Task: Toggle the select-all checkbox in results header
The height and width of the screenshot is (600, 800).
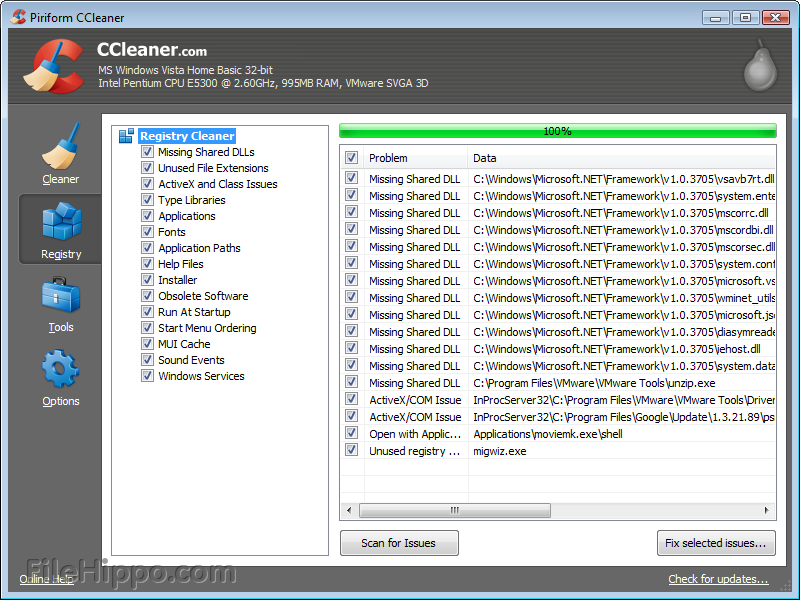Action: (351, 157)
